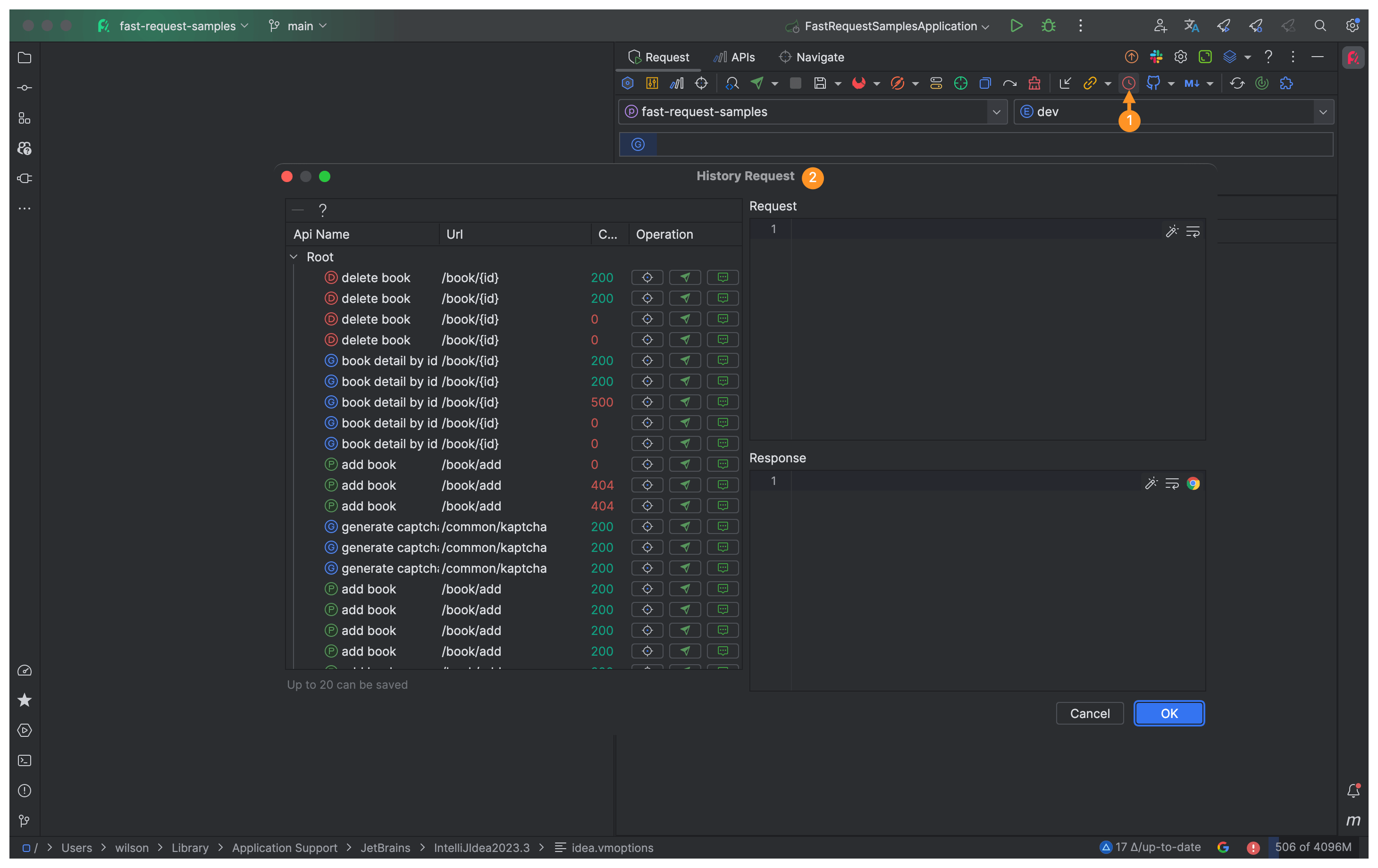The height and width of the screenshot is (868, 1378).
Task: Toggle soft wrap in Request editor
Action: pos(1193,232)
